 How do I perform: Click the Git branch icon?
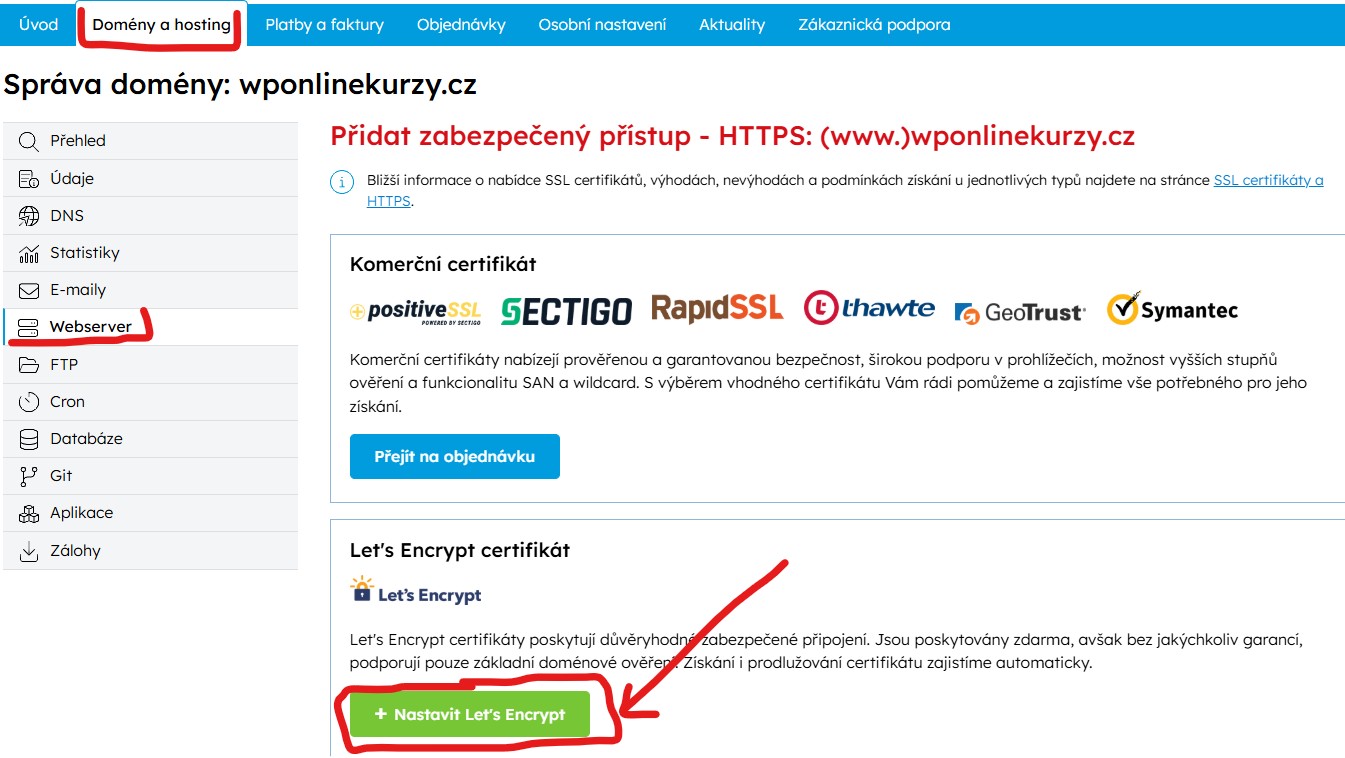pos(29,476)
